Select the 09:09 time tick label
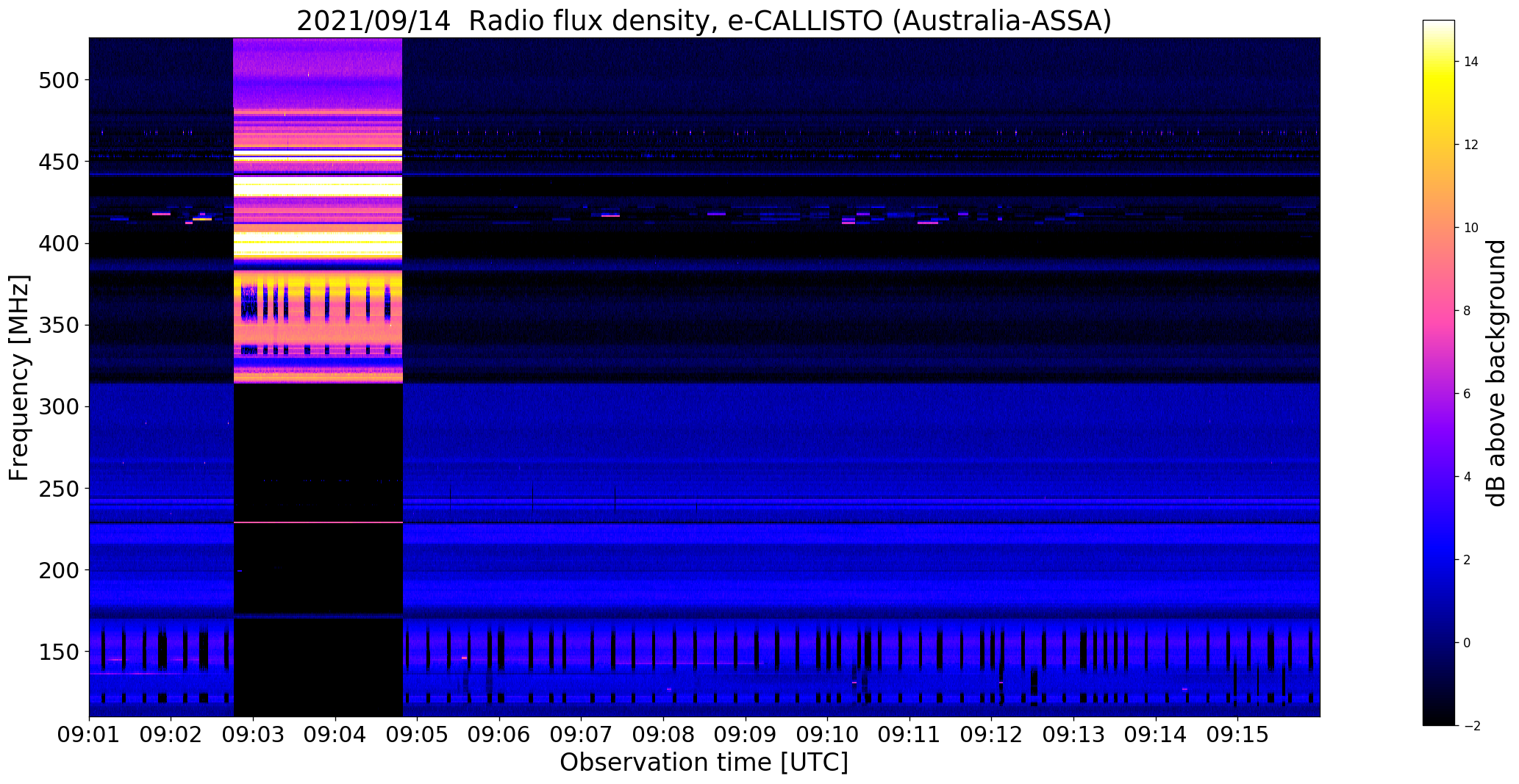The width and height of the screenshot is (1519, 784). tap(746, 736)
